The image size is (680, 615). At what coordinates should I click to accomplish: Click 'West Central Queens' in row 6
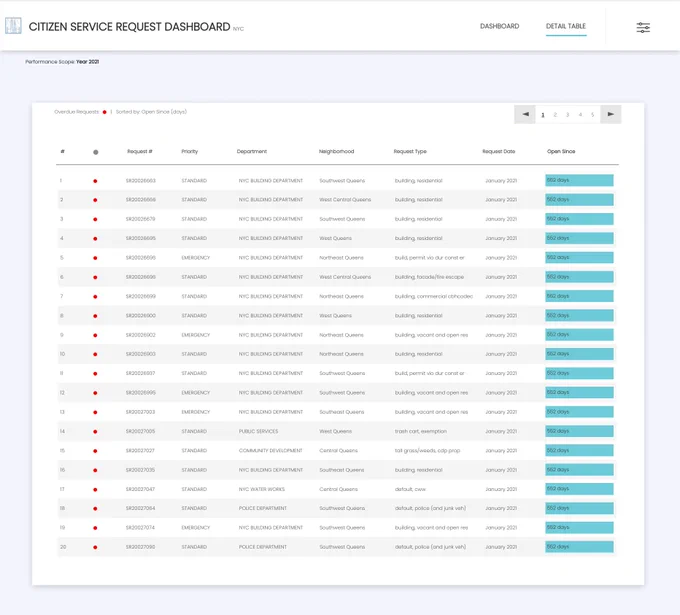(x=345, y=277)
